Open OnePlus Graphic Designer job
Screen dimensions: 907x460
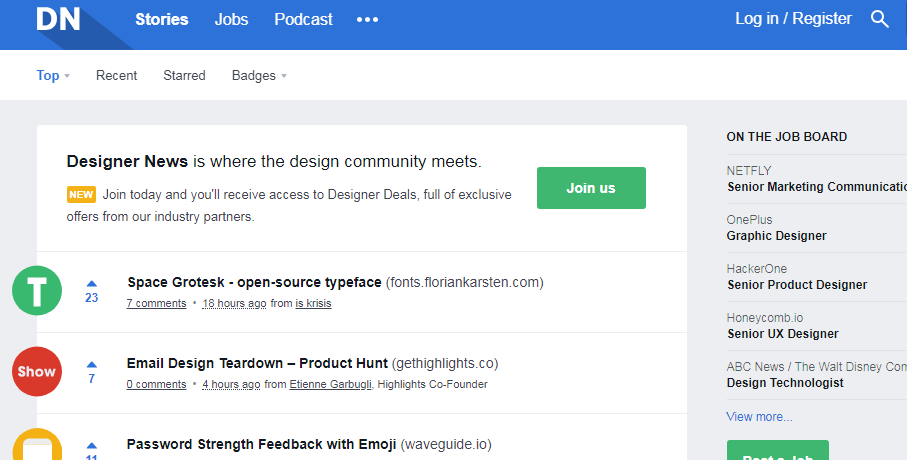coord(776,236)
